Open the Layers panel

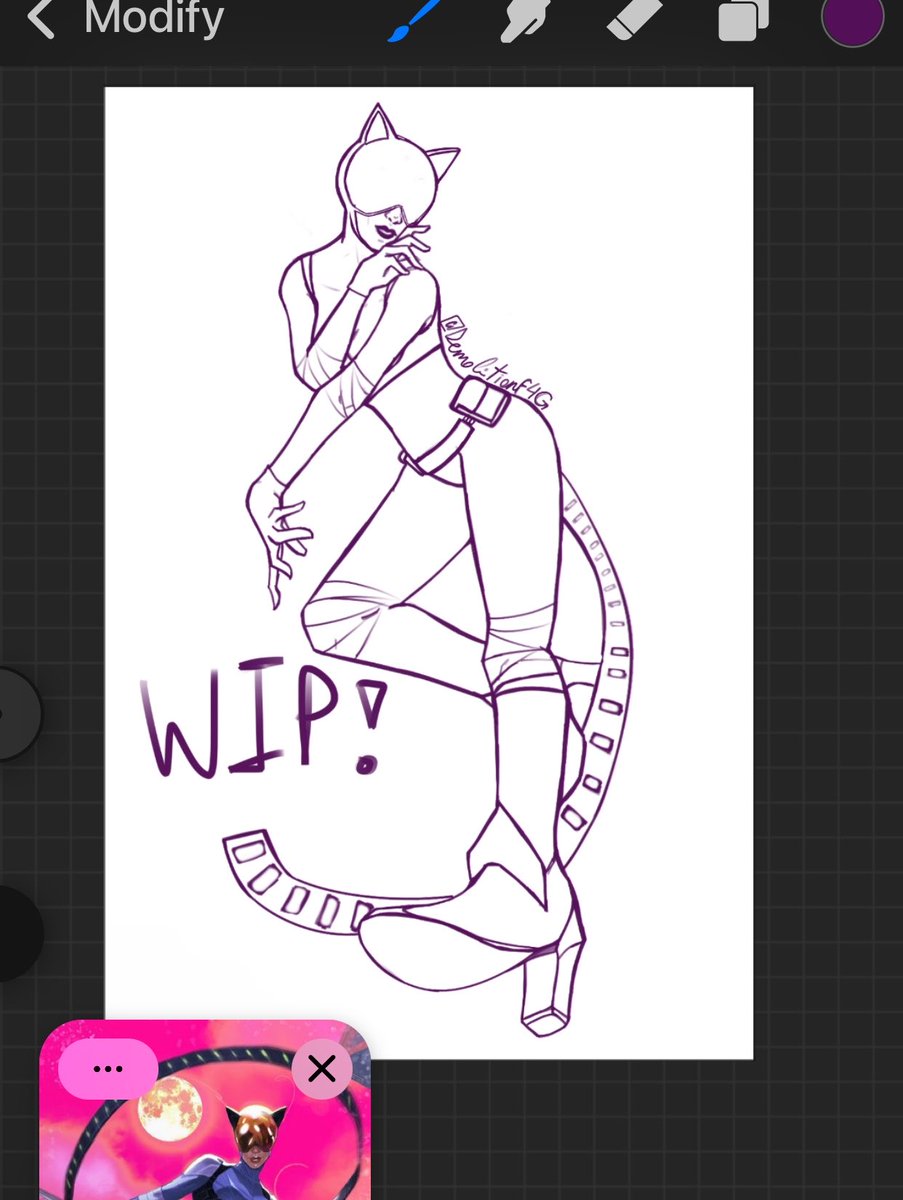click(744, 19)
